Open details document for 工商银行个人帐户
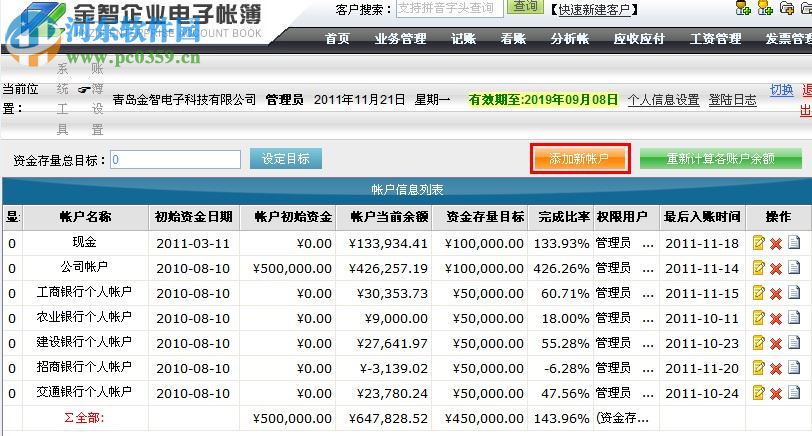Screen dimensions: 812x436 [x=794, y=292]
